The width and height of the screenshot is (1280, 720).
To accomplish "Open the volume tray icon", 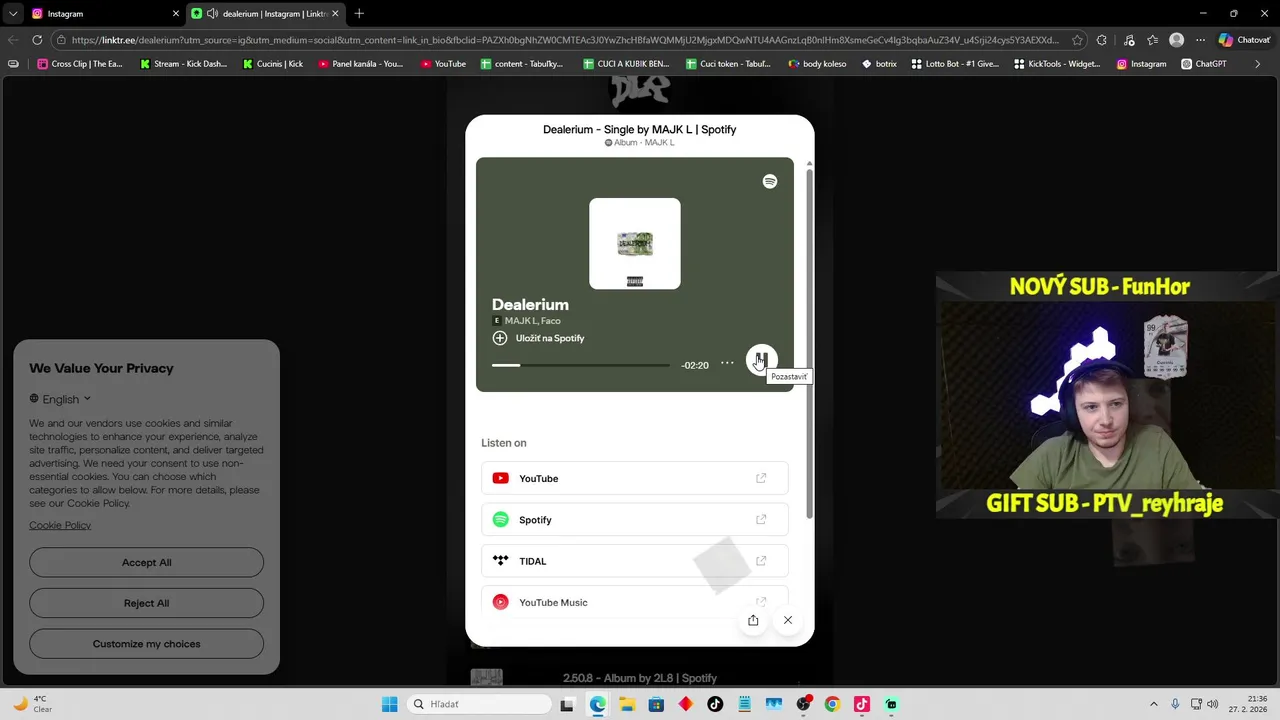I will pyautogui.click(x=1212, y=704).
